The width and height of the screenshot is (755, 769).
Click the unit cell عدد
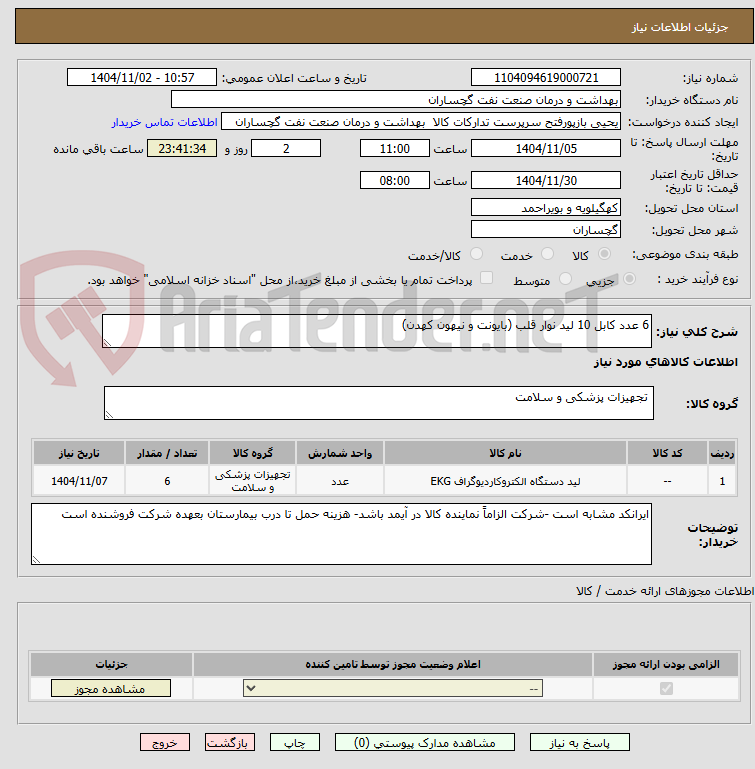click(340, 481)
